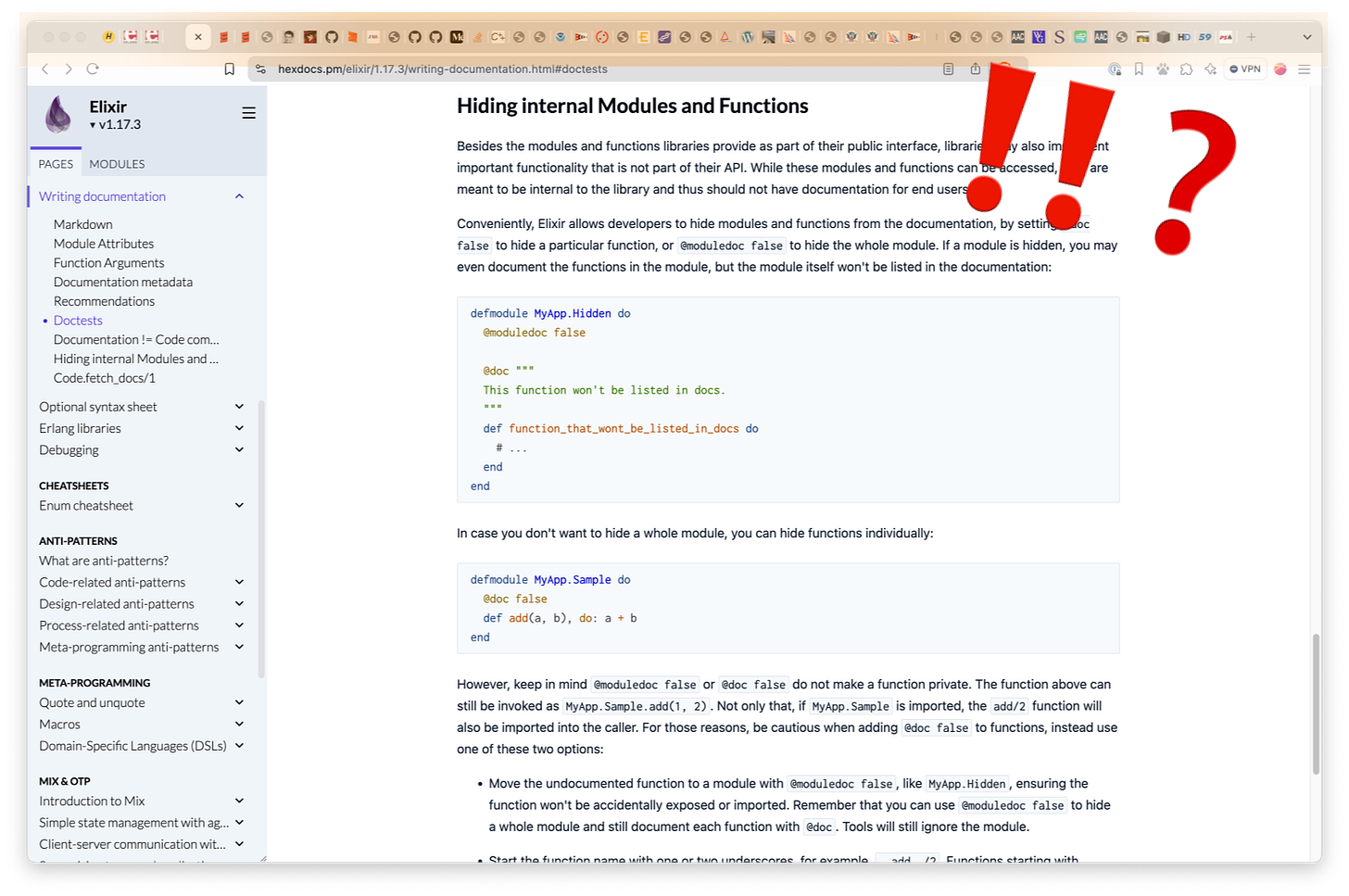Viewport: 1349px width, 896px height.
Task: Expand Code-related anti-patterns chevron
Action: pos(239,582)
